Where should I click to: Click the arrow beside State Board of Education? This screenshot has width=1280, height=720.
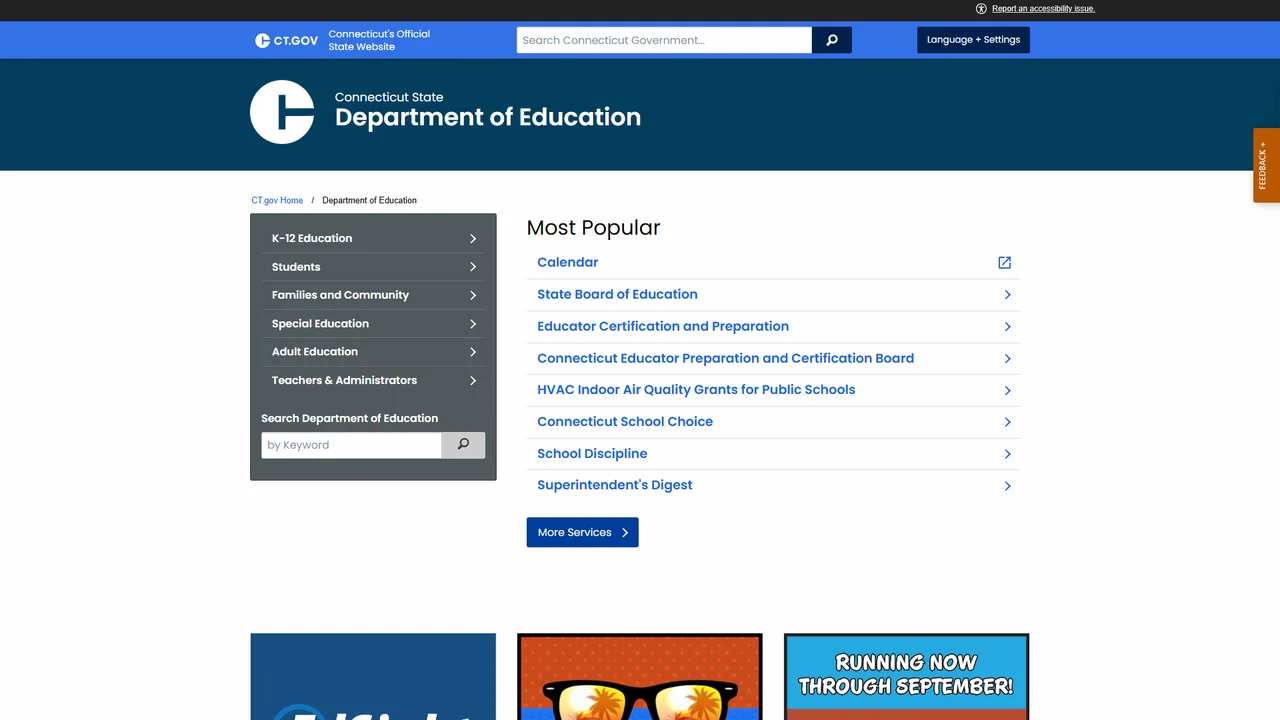coord(1007,295)
